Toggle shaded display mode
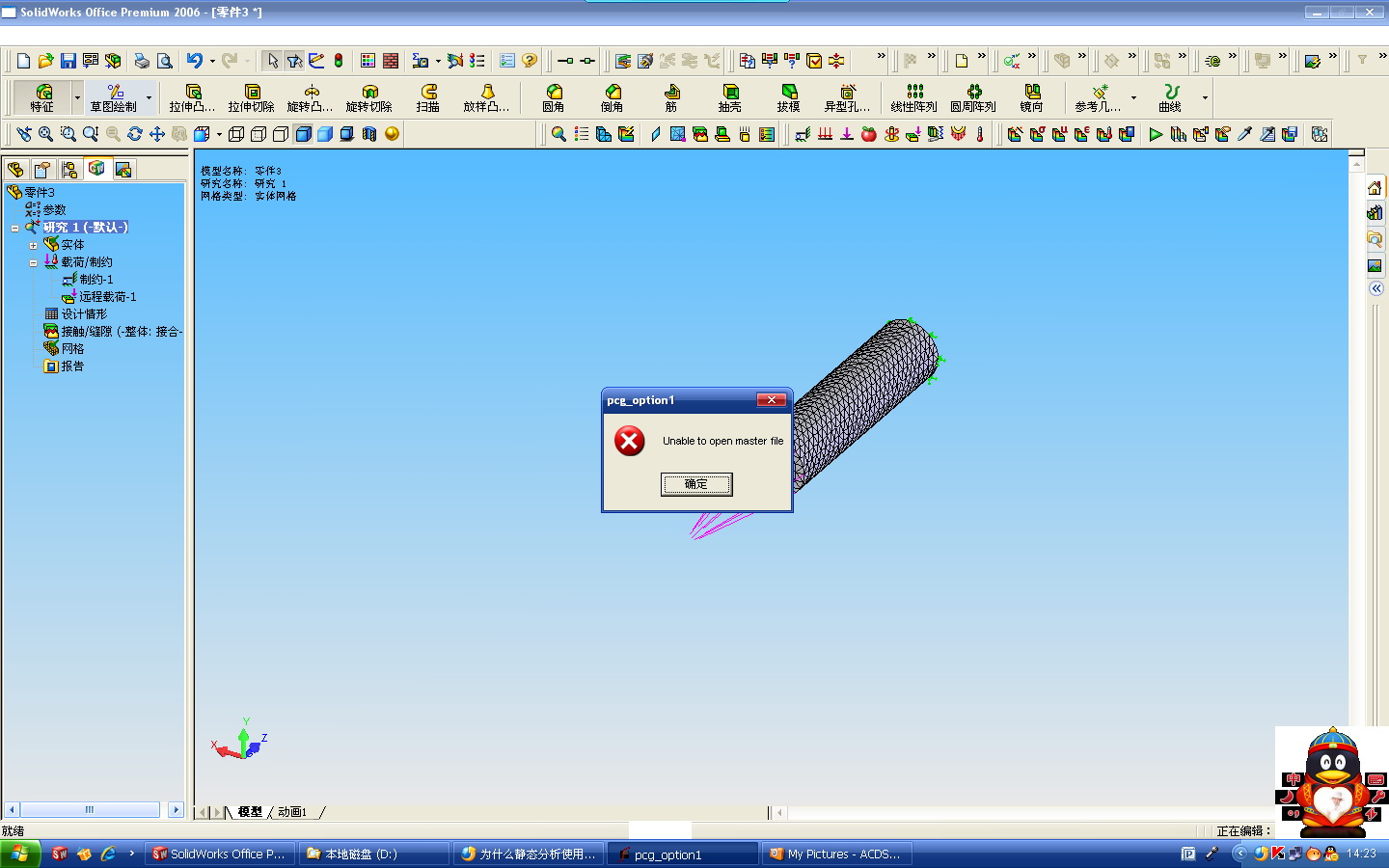 coord(325,134)
